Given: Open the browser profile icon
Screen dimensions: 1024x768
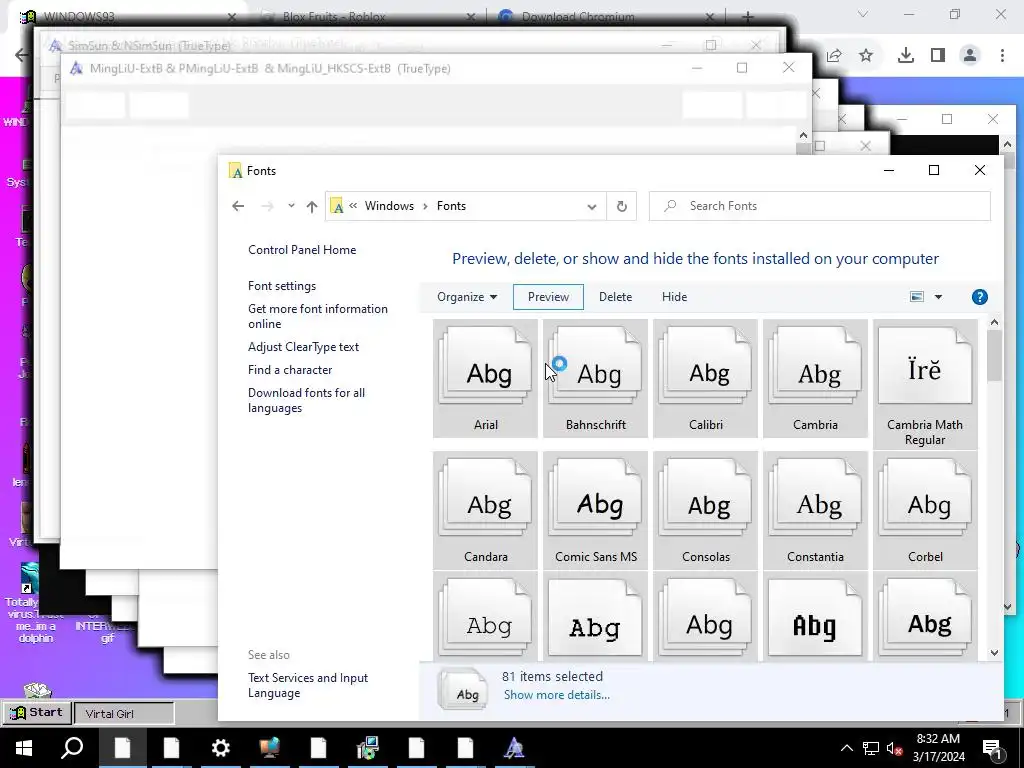Looking at the screenshot, I should click(970, 56).
